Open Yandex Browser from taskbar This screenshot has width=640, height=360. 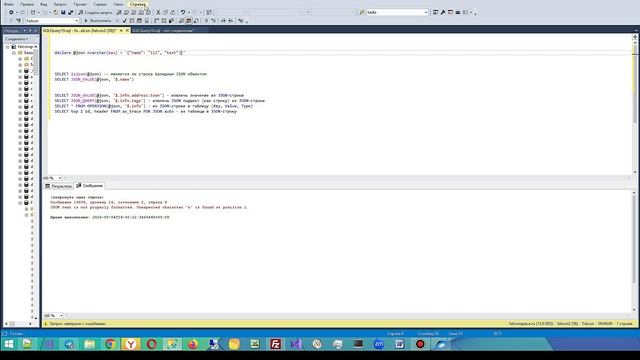pos(131,344)
